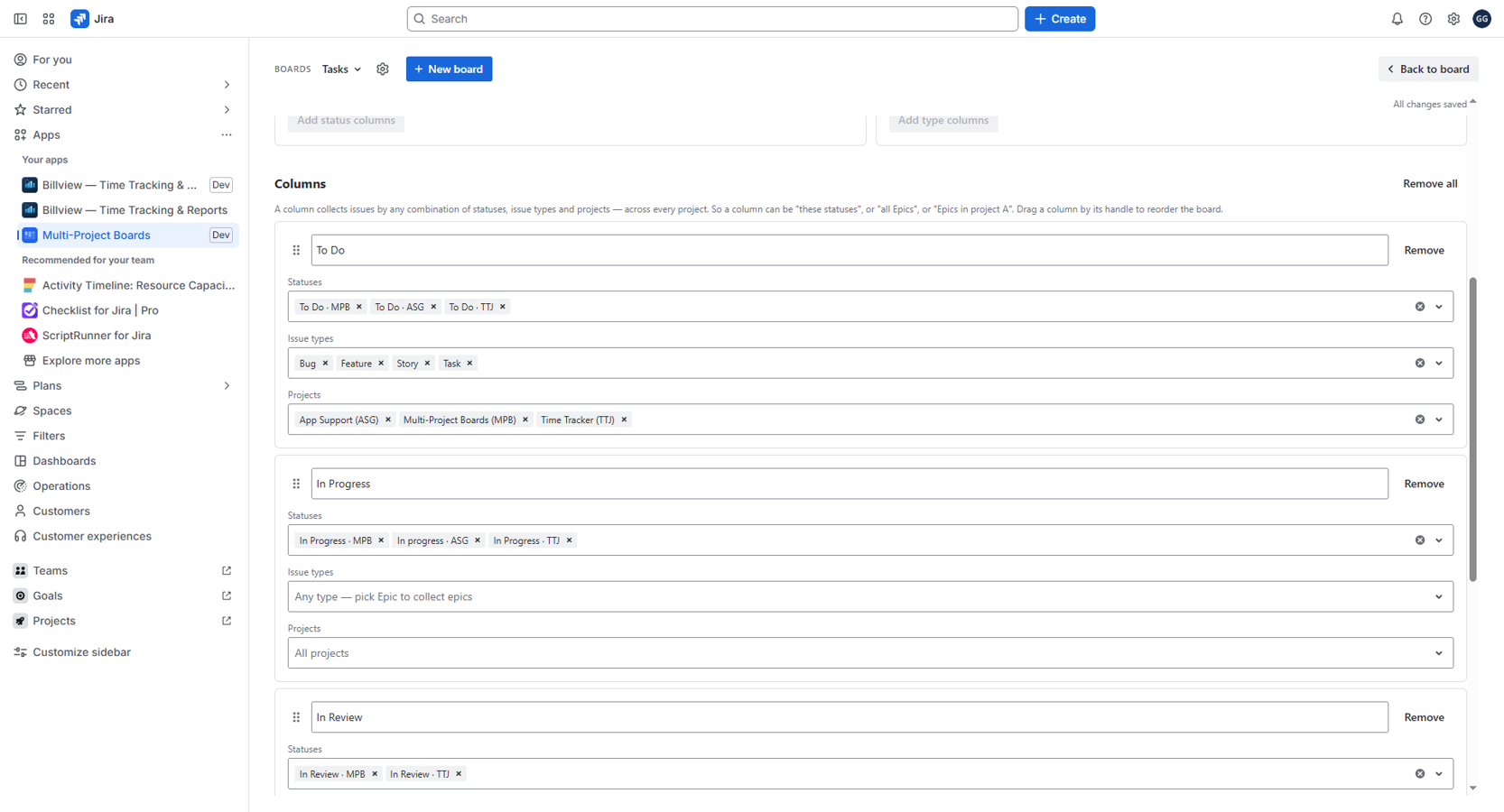Remove the Task issue type tag
This screenshot has height=812, width=1504.
point(469,364)
